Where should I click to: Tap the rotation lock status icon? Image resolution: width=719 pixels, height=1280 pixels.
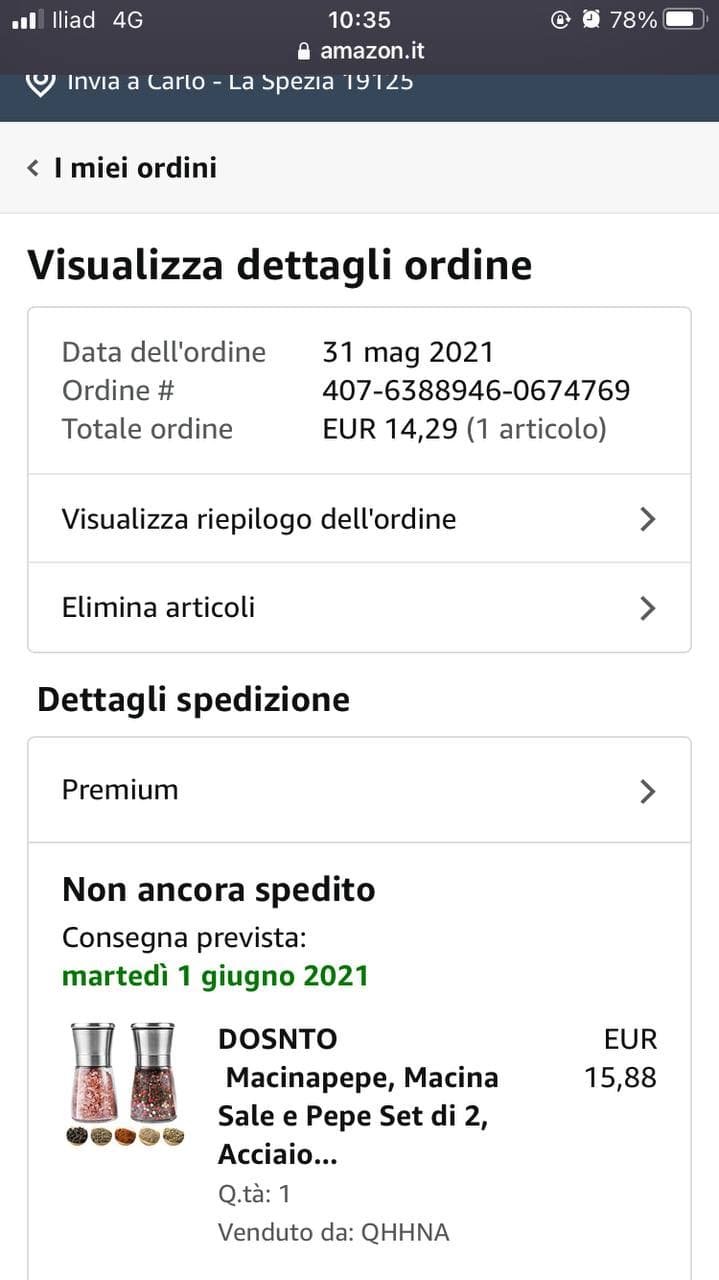561,19
